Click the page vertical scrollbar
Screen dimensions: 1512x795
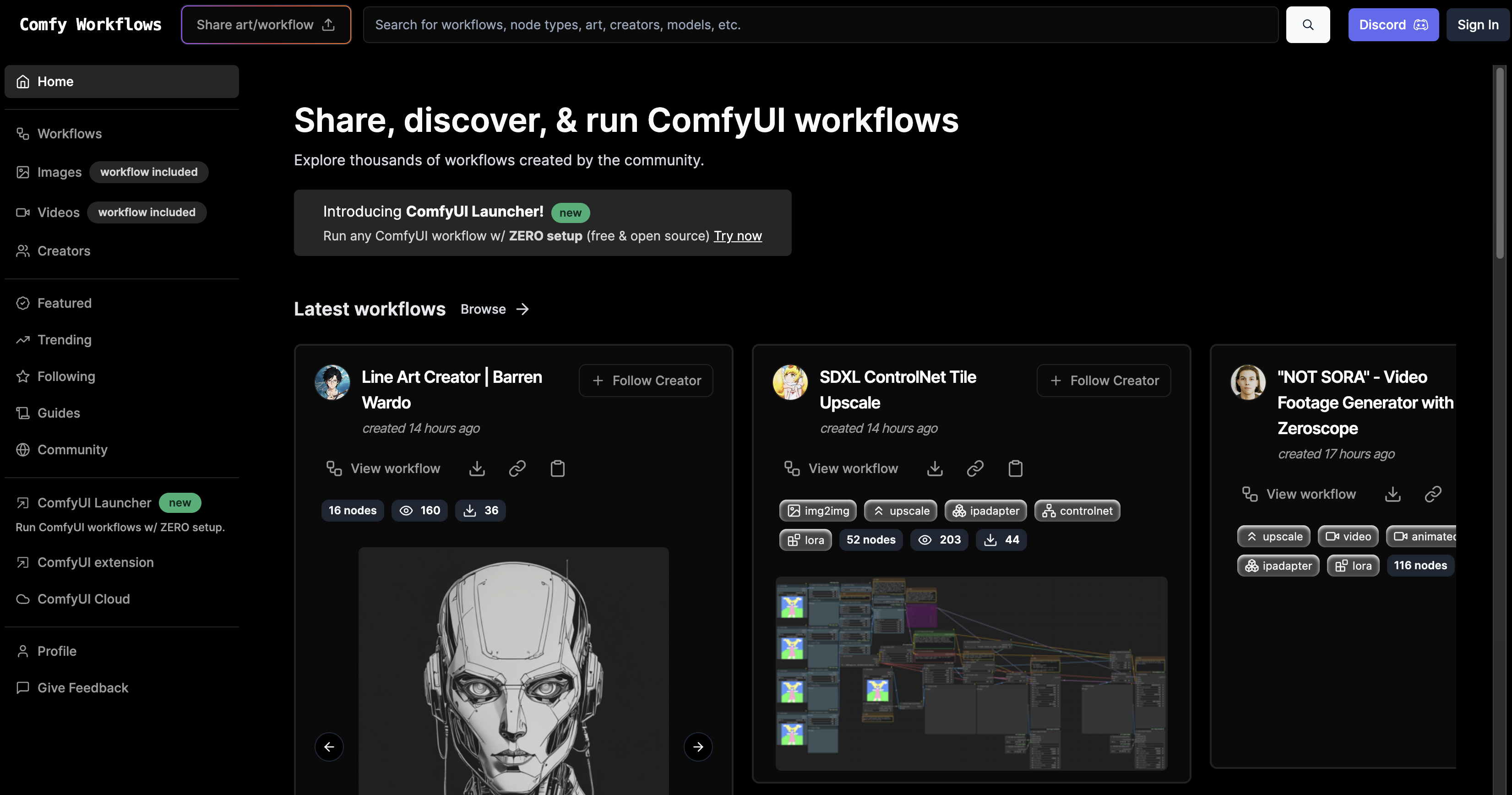[1500, 163]
